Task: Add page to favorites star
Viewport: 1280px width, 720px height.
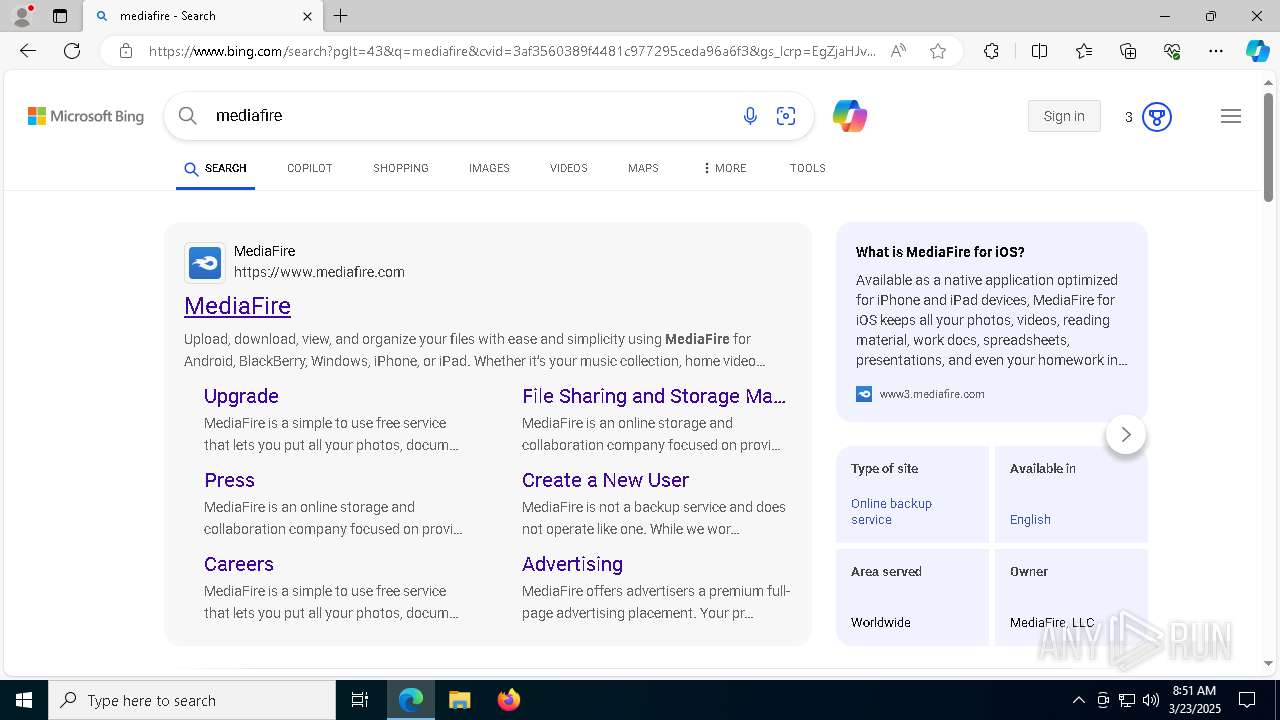Action: (x=938, y=51)
